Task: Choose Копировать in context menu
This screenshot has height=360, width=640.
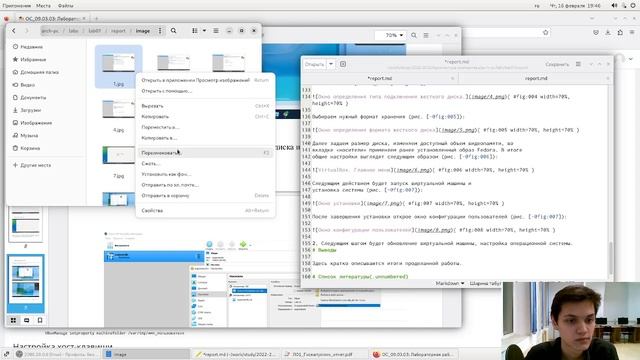Action: click(x=205, y=116)
